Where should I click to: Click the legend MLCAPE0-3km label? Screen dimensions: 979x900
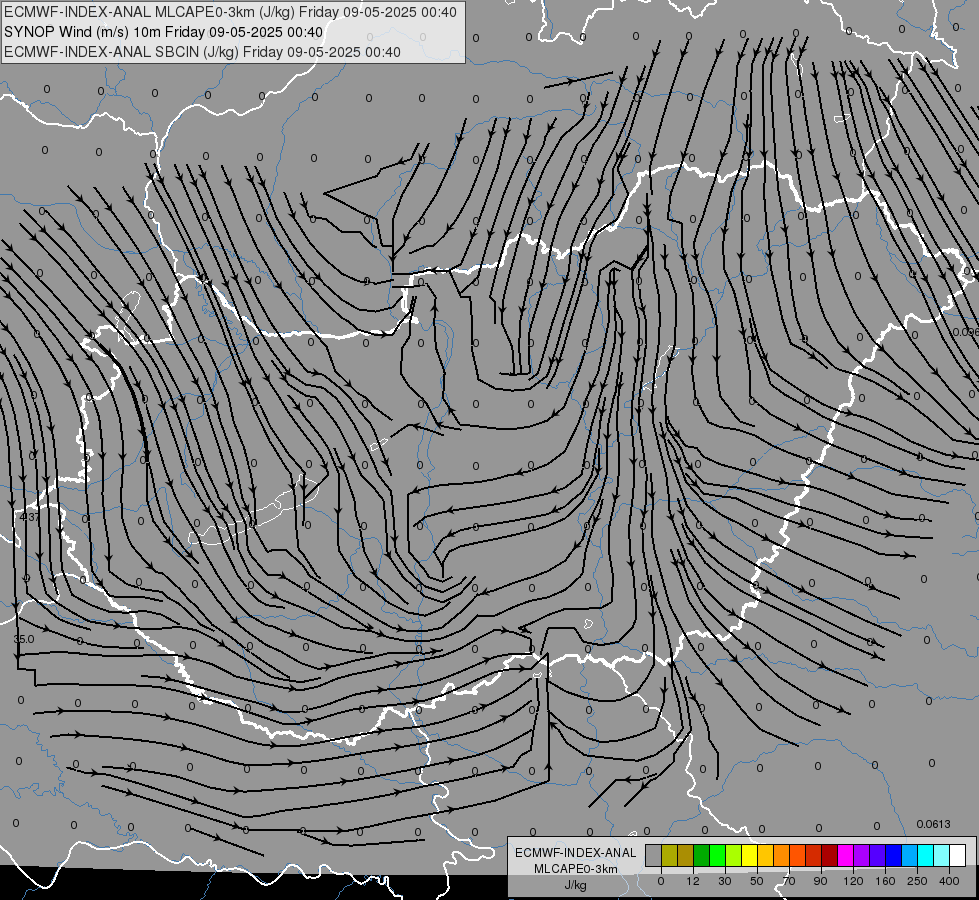(576, 869)
